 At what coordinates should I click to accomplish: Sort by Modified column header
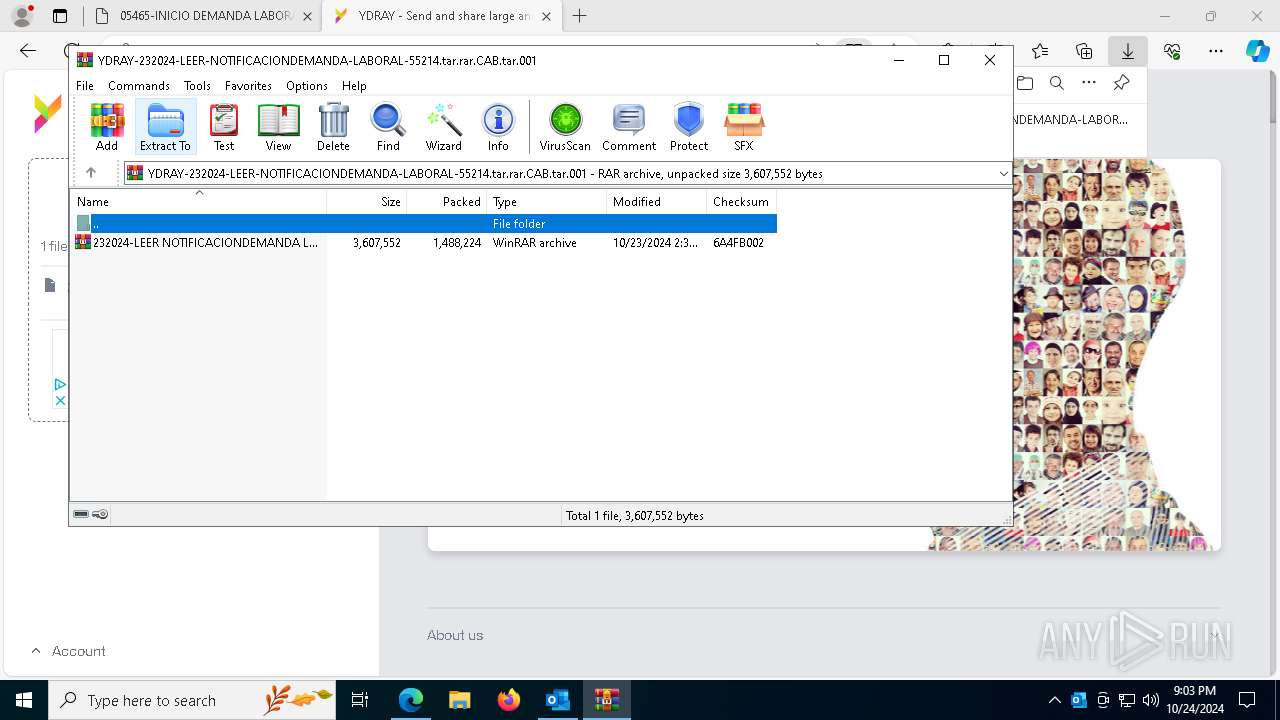tap(657, 202)
